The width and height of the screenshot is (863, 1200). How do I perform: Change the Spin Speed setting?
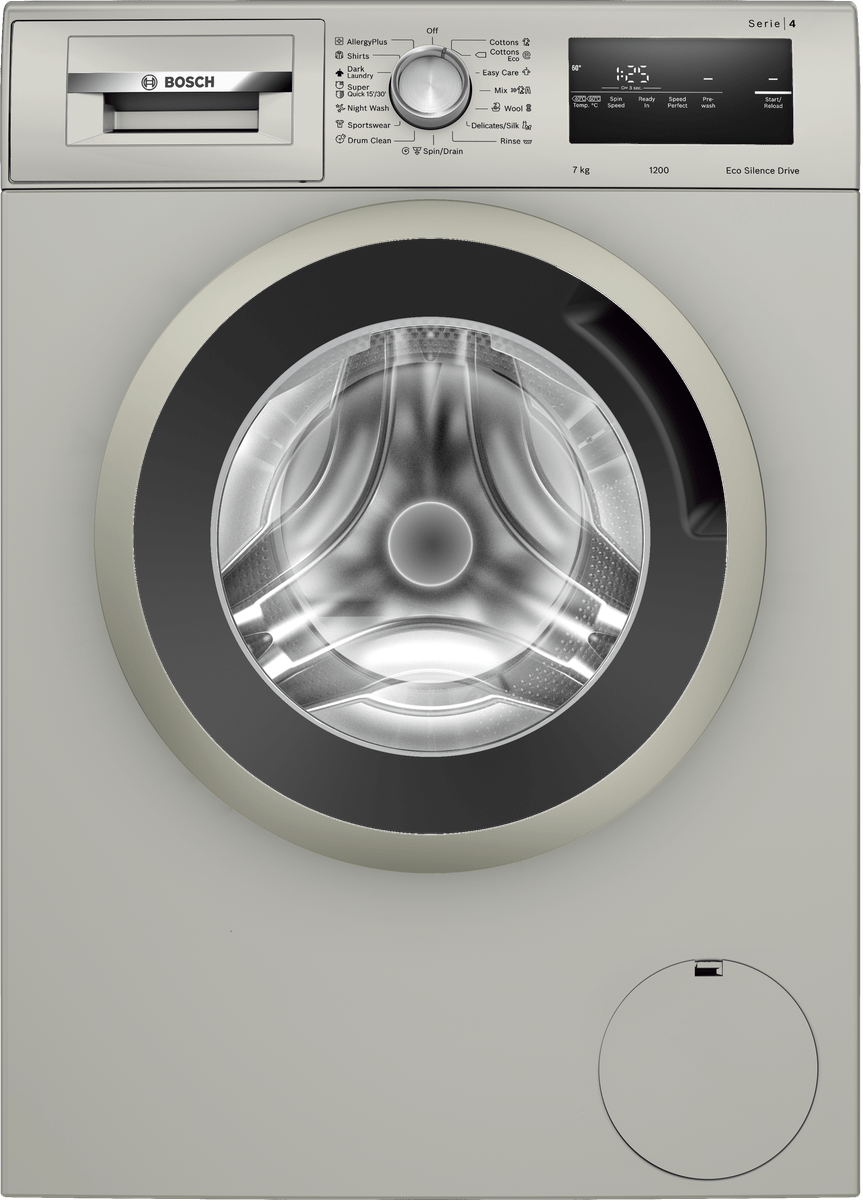point(616,102)
